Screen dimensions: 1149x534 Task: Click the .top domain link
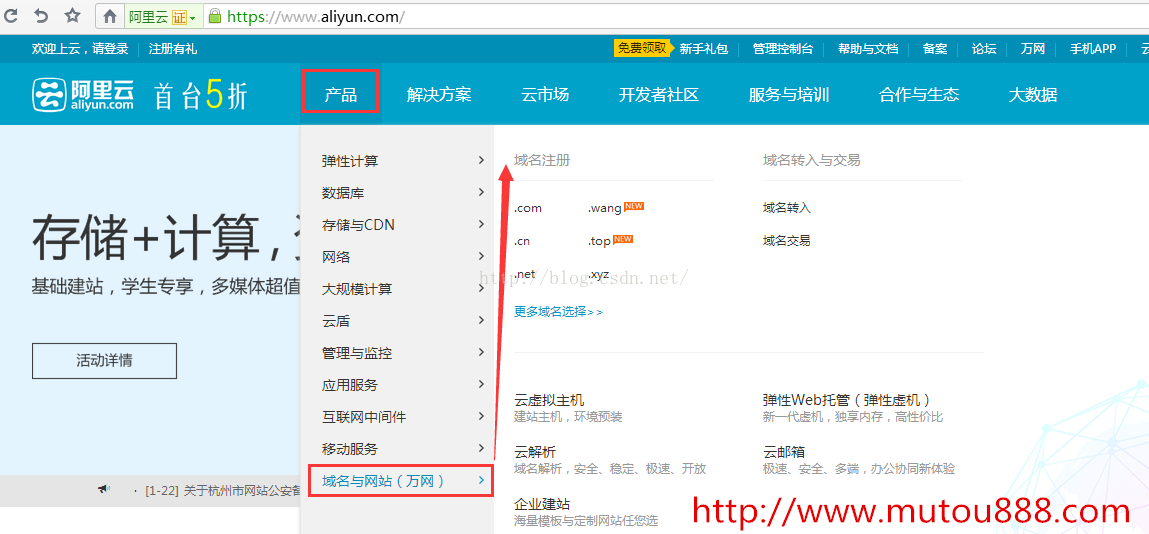(x=599, y=241)
